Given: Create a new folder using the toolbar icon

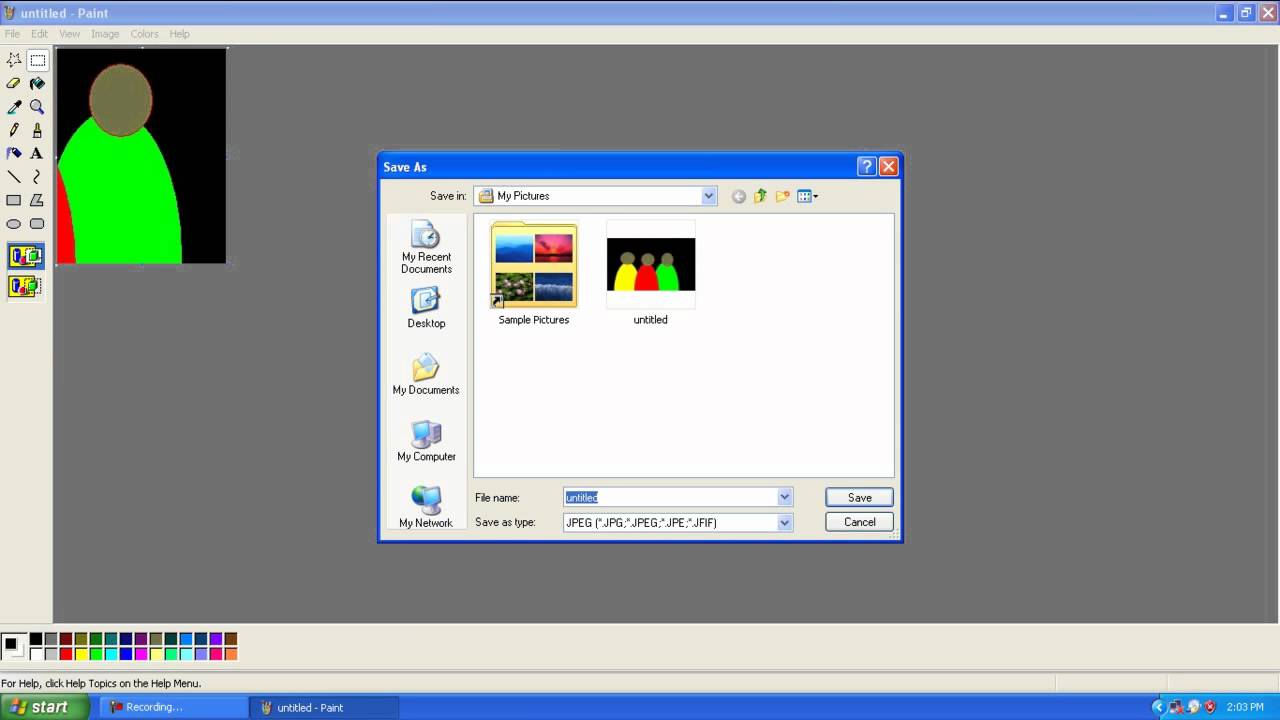Looking at the screenshot, I should coord(782,196).
